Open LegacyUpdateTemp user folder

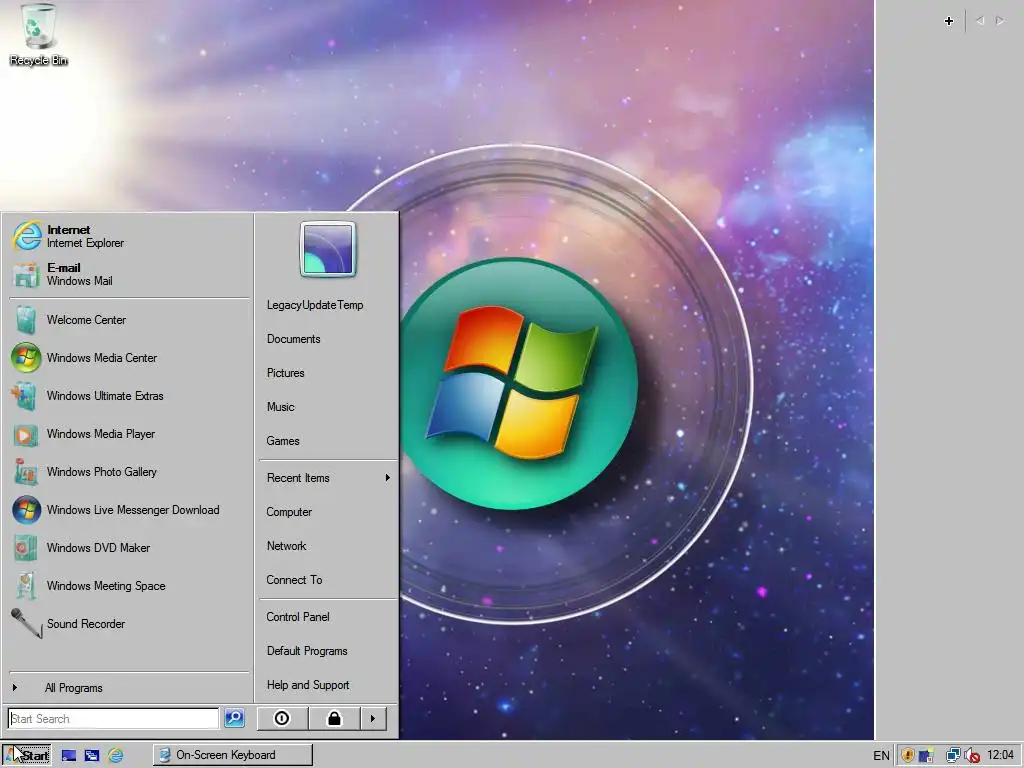coord(328,305)
